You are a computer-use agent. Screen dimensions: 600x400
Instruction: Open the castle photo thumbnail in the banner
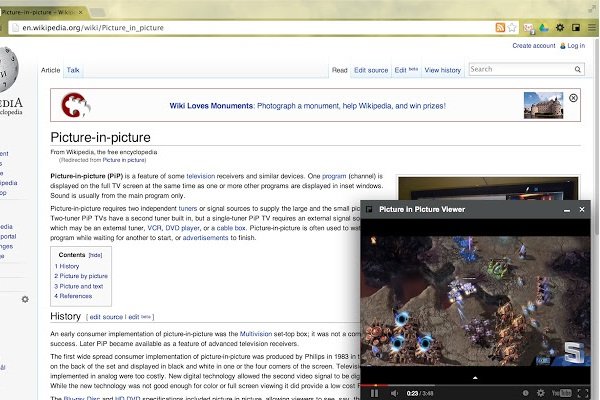point(543,105)
